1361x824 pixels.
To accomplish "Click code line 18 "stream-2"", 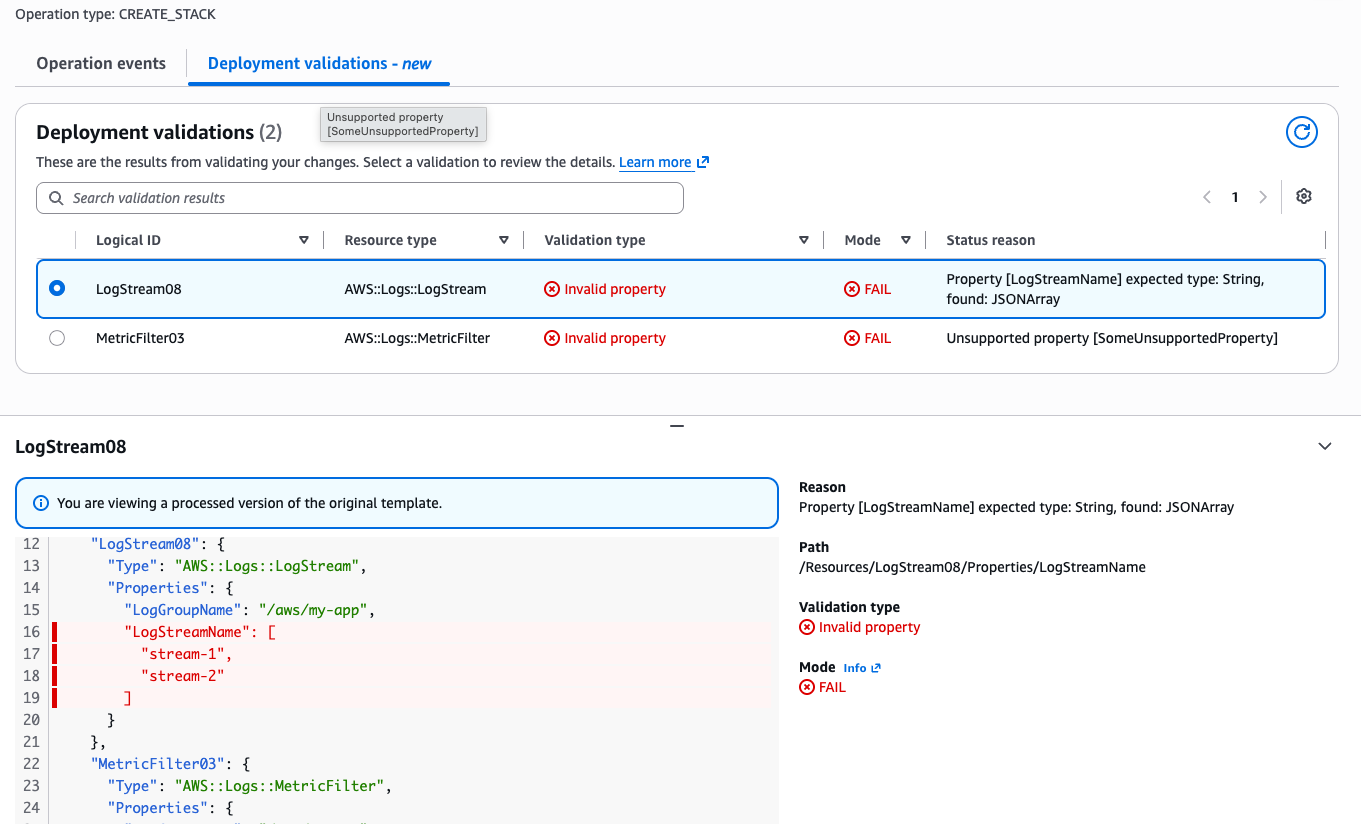I will [182, 676].
